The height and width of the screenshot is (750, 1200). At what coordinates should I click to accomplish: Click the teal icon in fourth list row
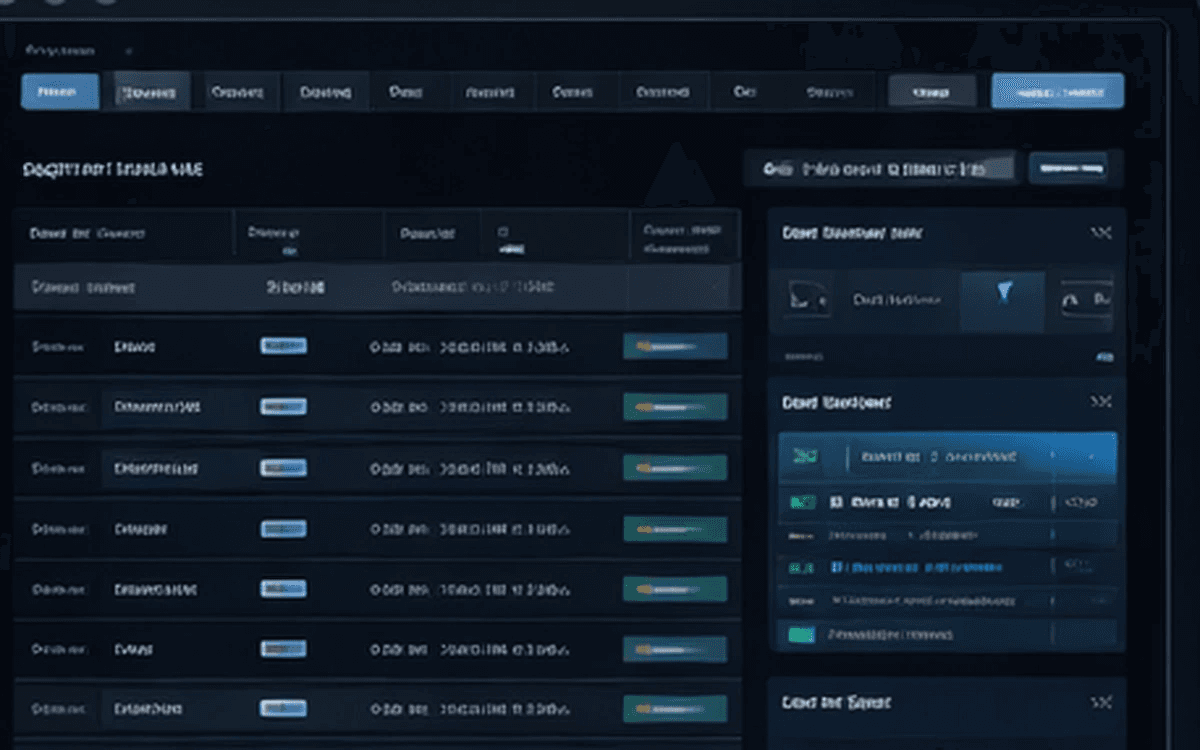pos(801,568)
